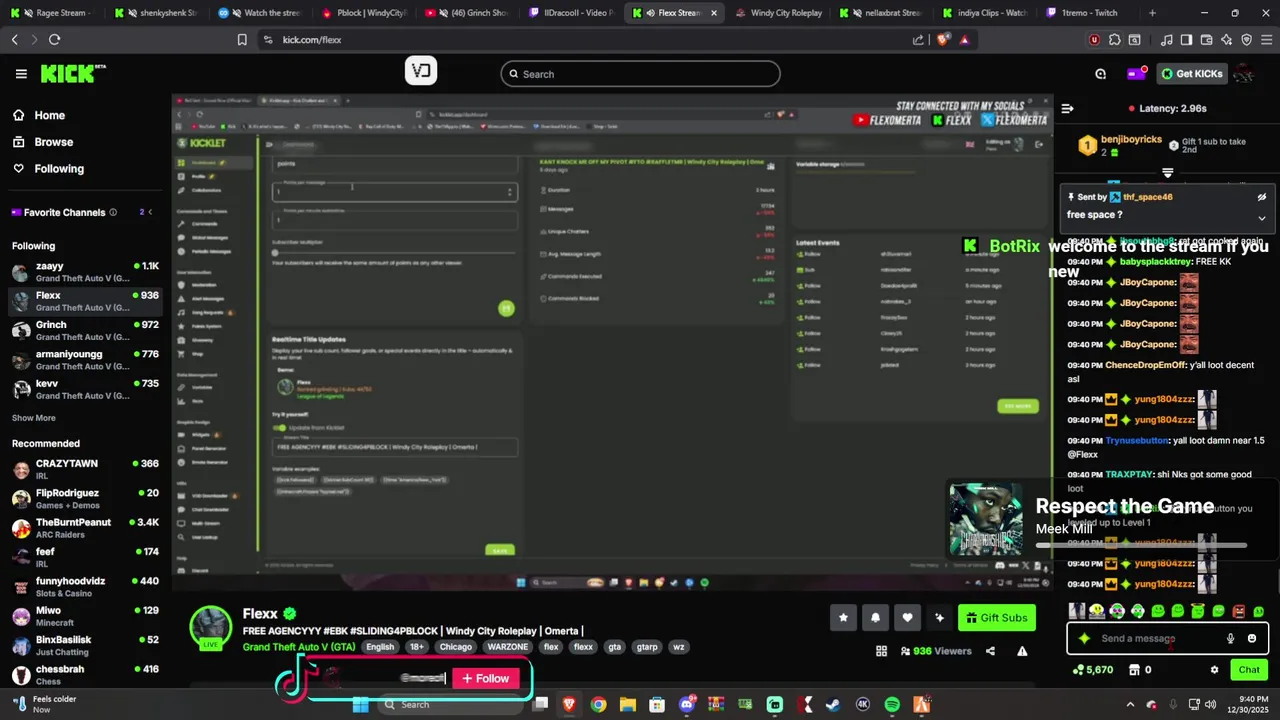Open TheBurntPeanut recommended channel

(85, 528)
